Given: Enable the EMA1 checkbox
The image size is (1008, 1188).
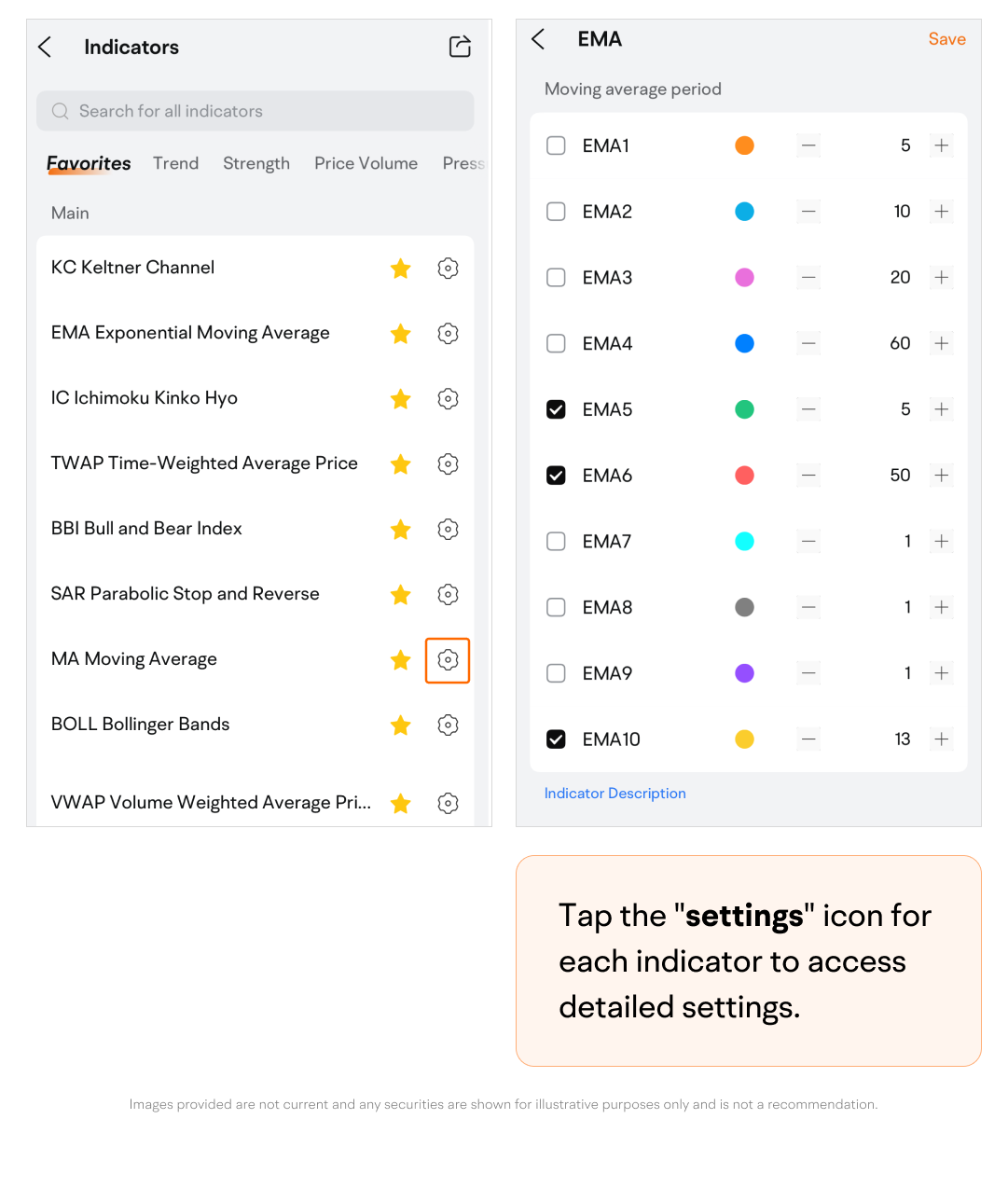Looking at the screenshot, I should [556, 145].
